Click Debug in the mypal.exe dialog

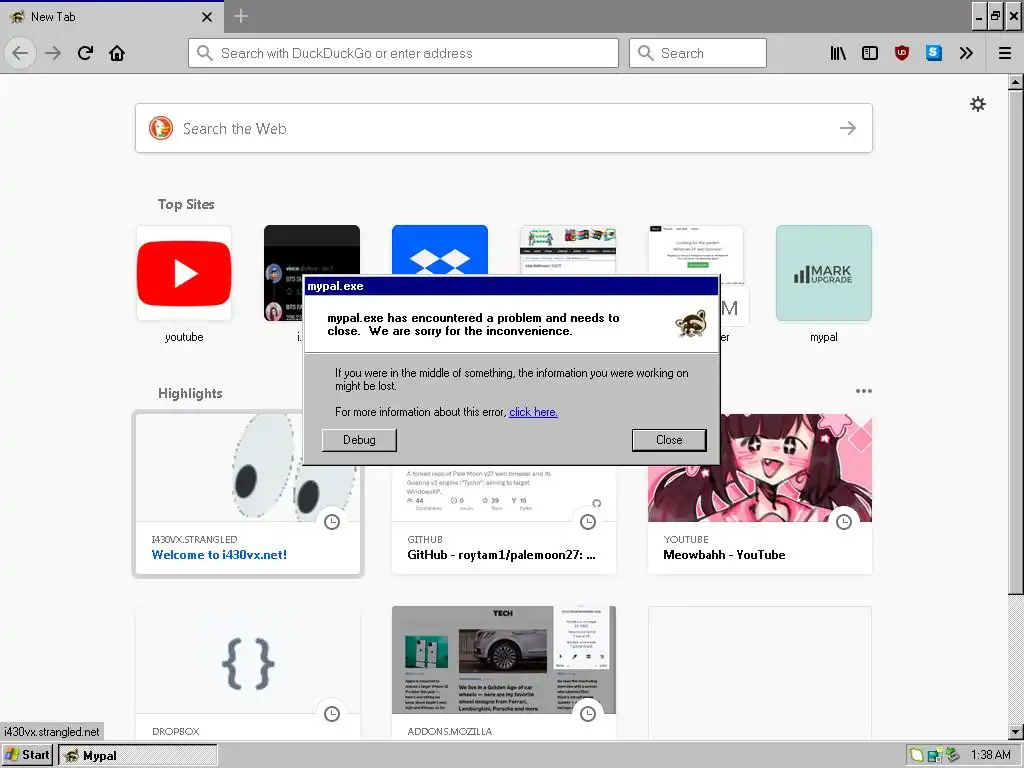pos(359,440)
